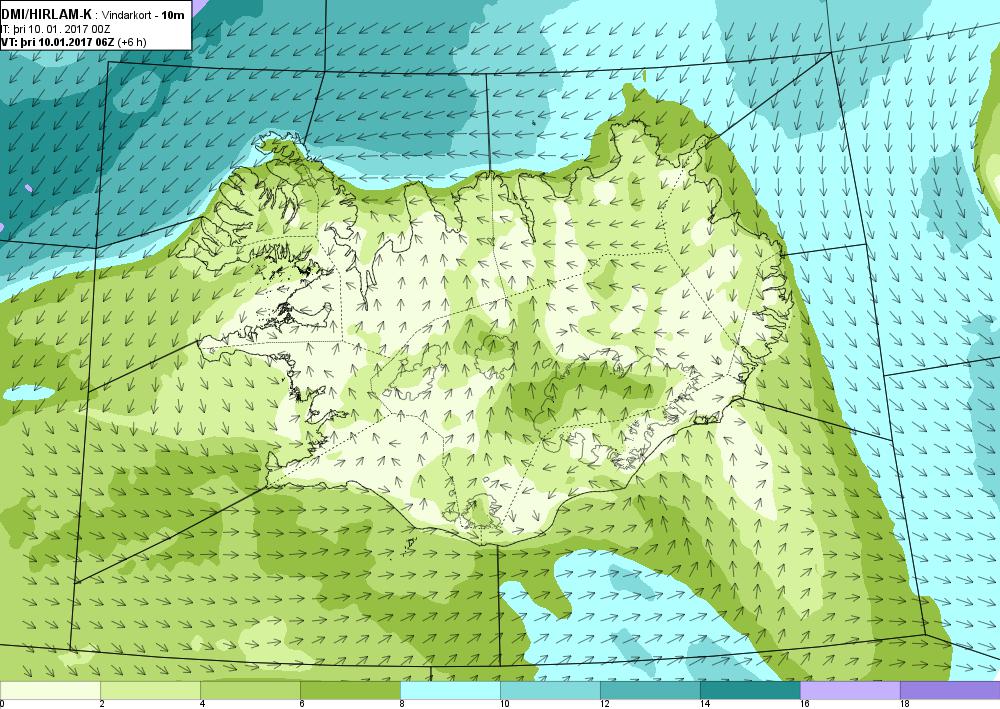Click the dark green 6–8 legend swatch
Viewport: 1000px width, 709px height.
350,690
